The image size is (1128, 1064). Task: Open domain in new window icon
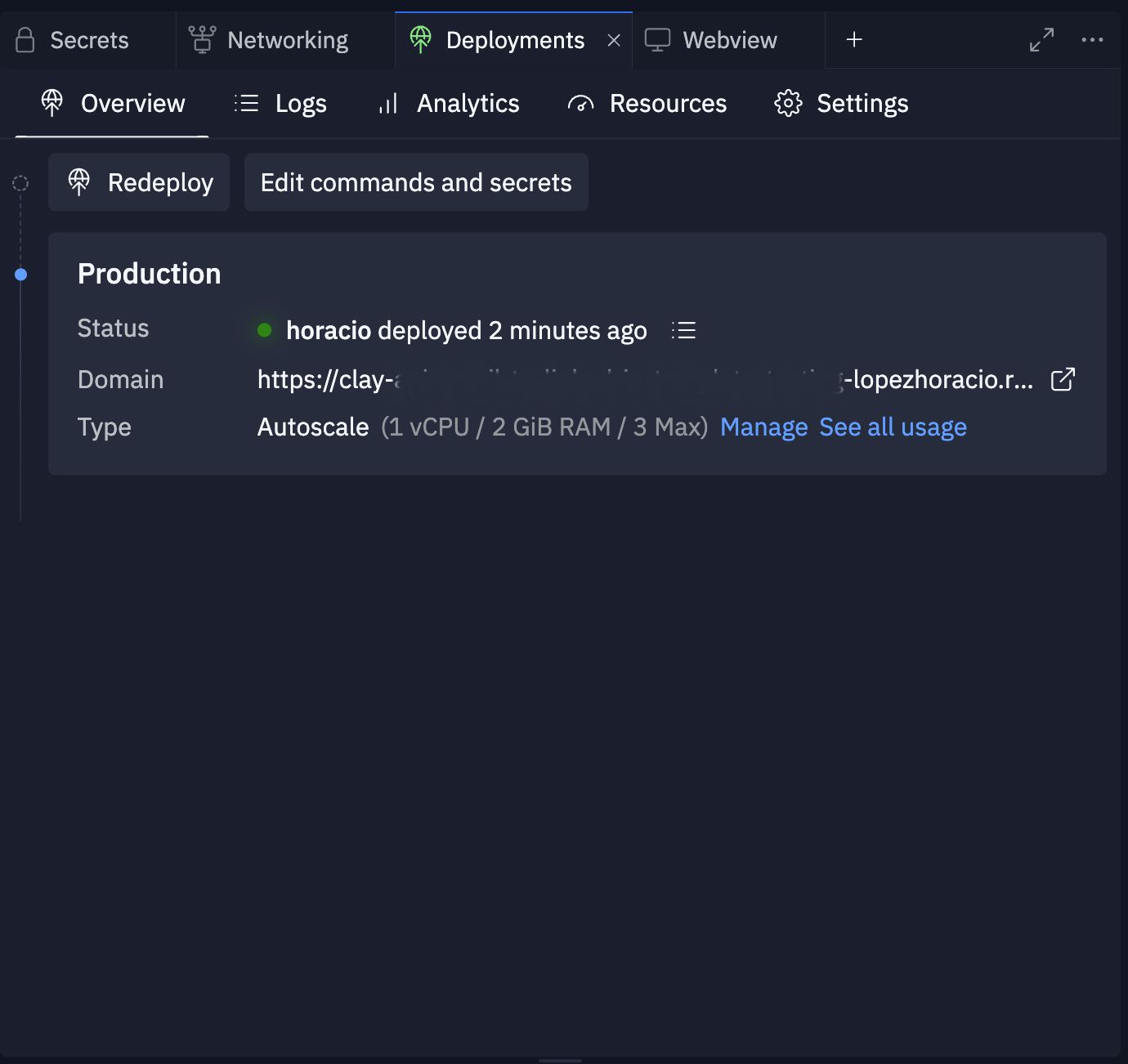(1062, 379)
